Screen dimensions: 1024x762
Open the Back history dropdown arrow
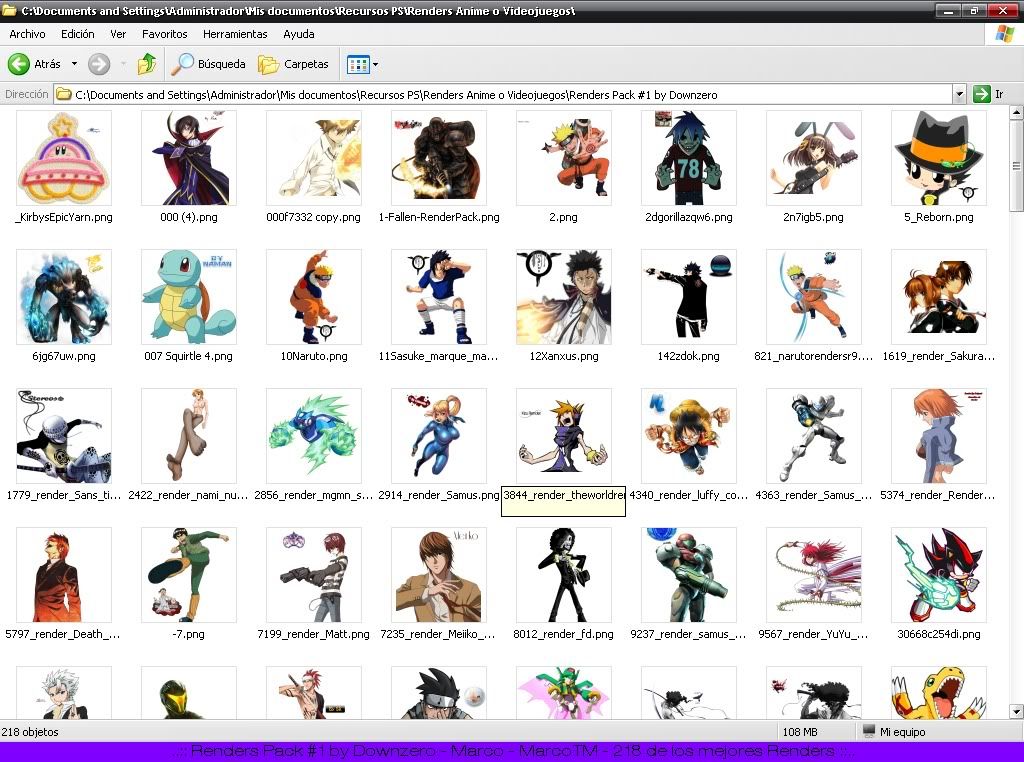[x=74, y=64]
